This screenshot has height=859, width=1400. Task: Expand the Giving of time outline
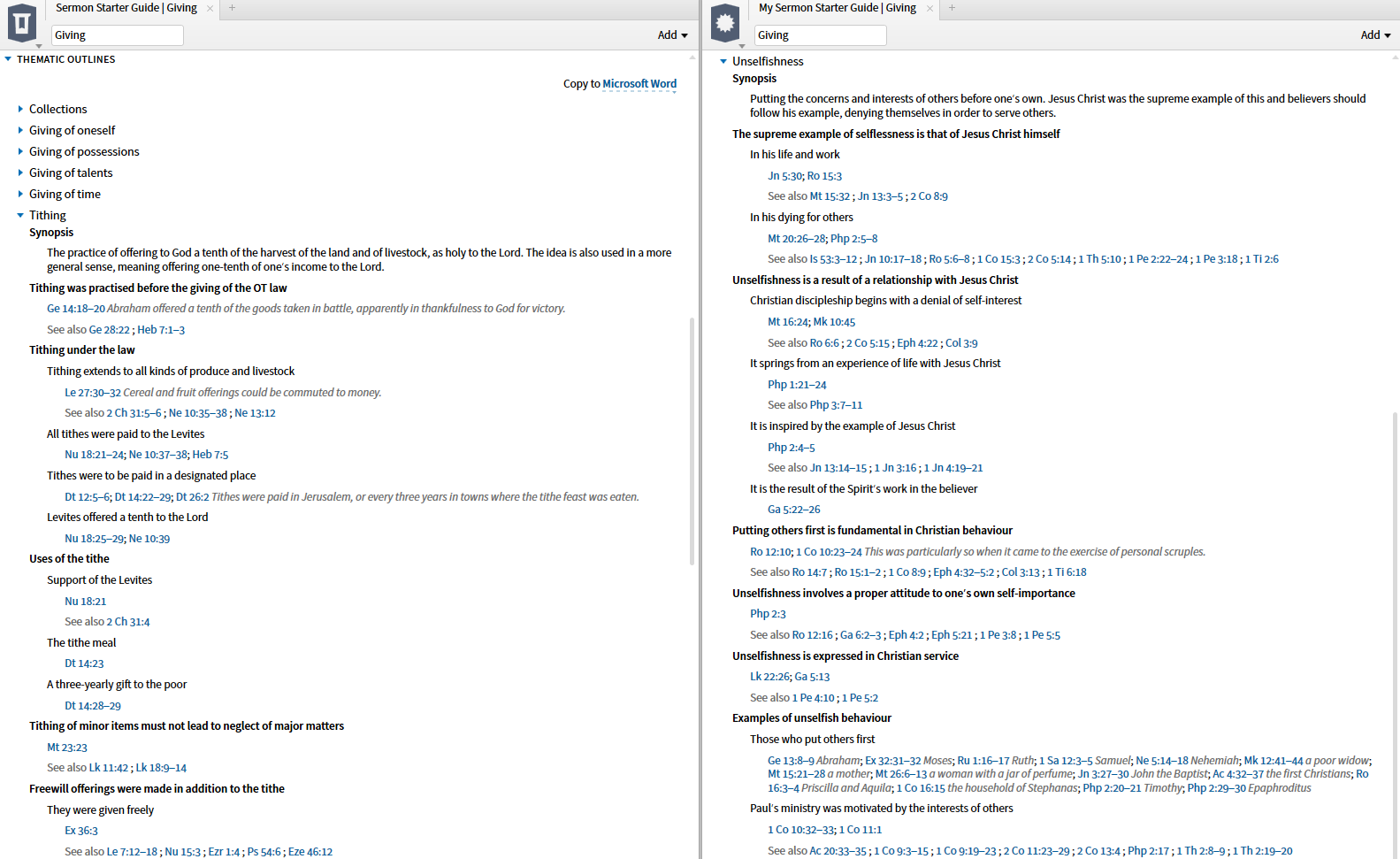click(20, 194)
